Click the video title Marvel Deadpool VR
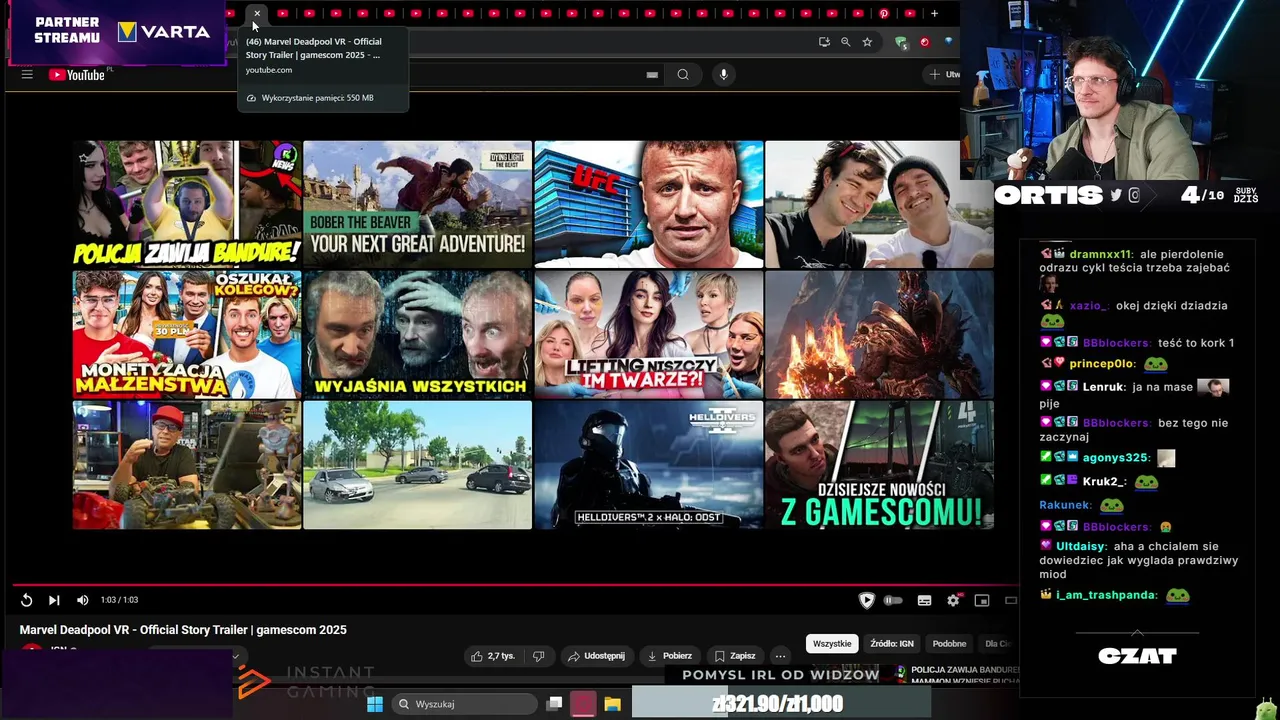Viewport: 1280px width, 720px height. coord(183,630)
